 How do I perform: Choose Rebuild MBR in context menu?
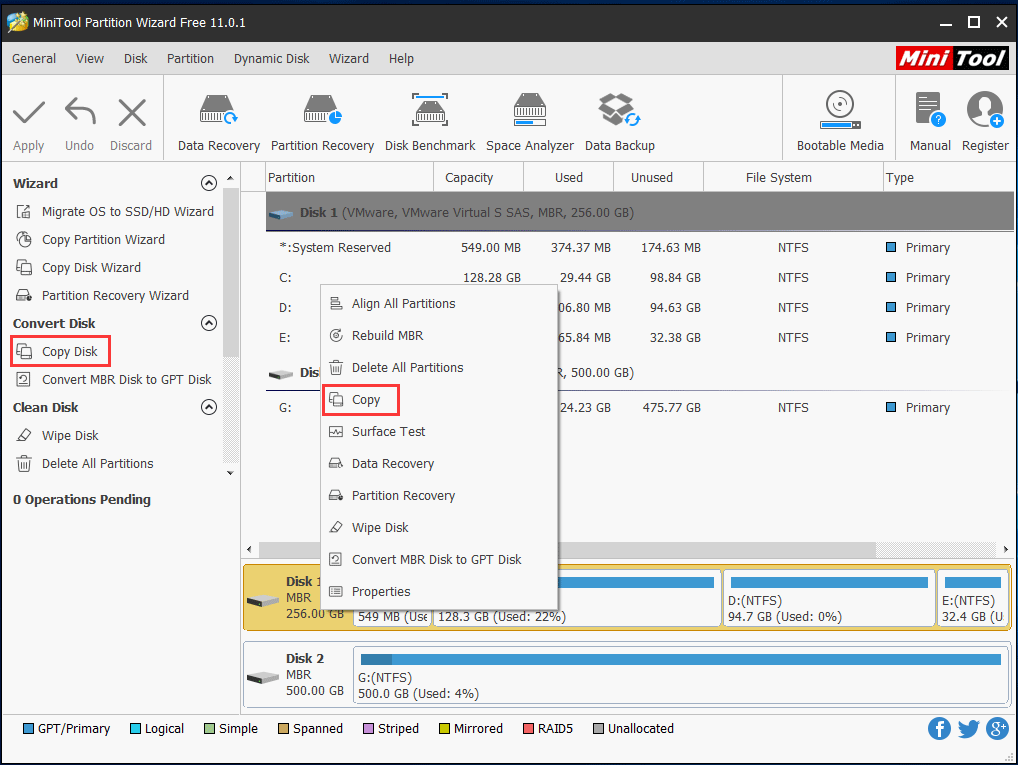click(440, 336)
